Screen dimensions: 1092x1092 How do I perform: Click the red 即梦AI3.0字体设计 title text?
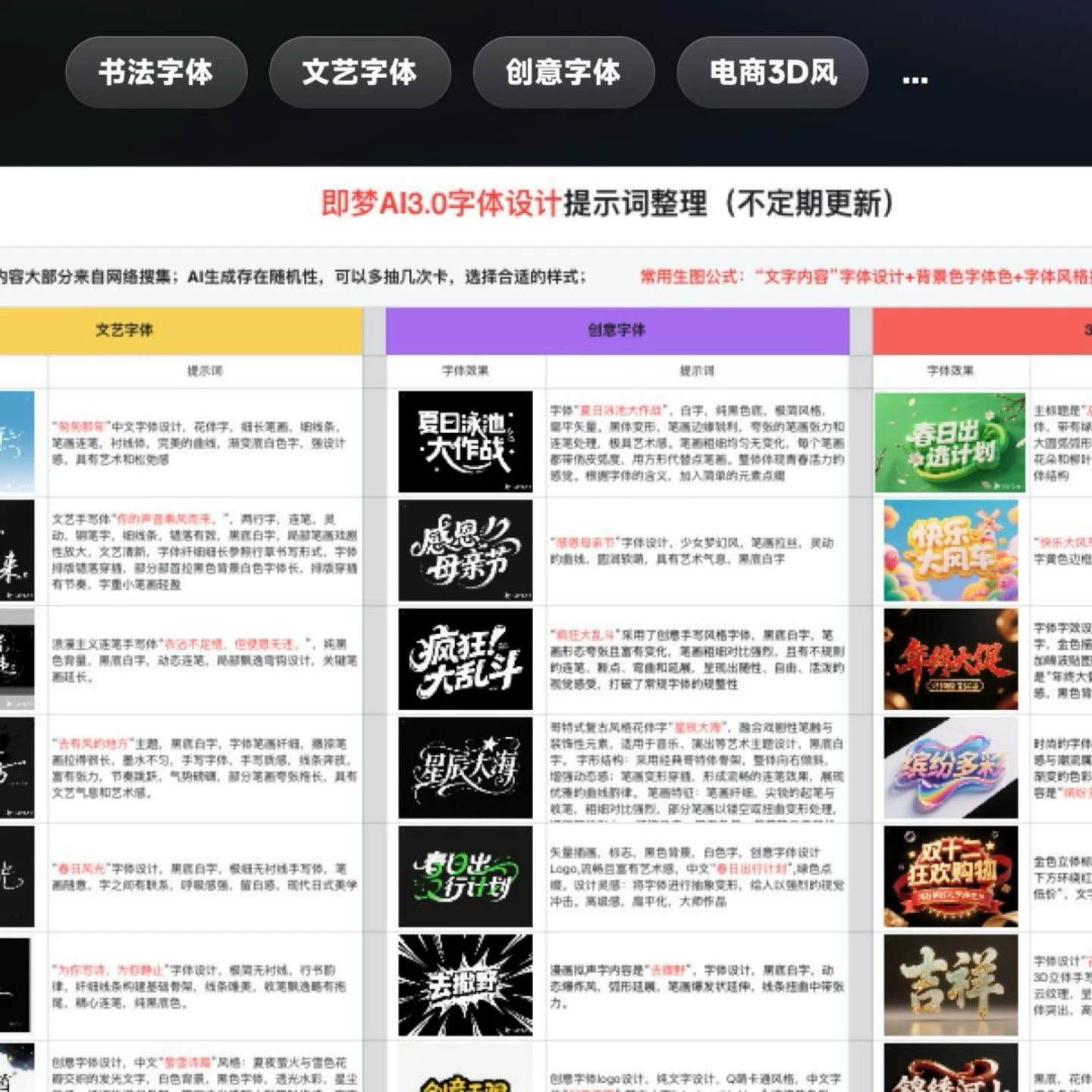[x=441, y=204]
